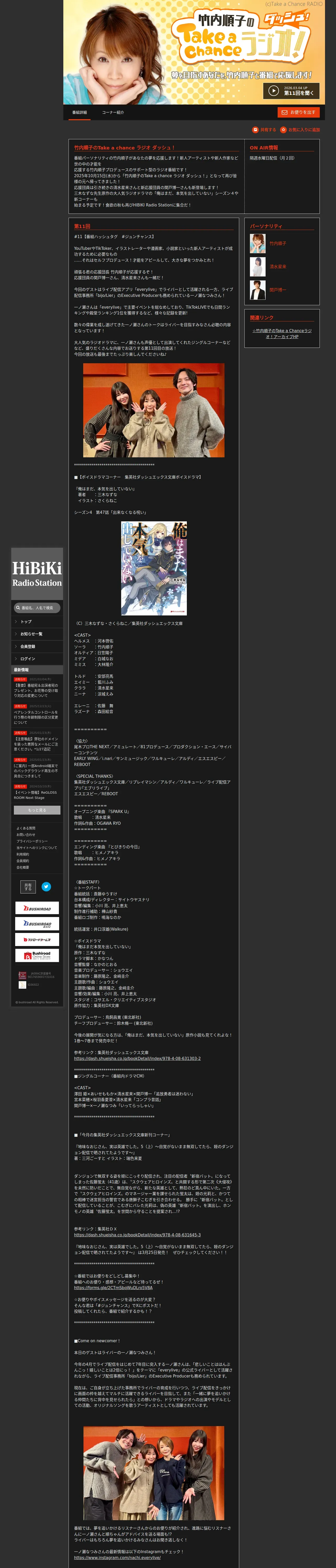Viewport: 336px width, 1568px height.
Task: Go to トップ in the sidebar menu
Action: [x=37, y=621]
